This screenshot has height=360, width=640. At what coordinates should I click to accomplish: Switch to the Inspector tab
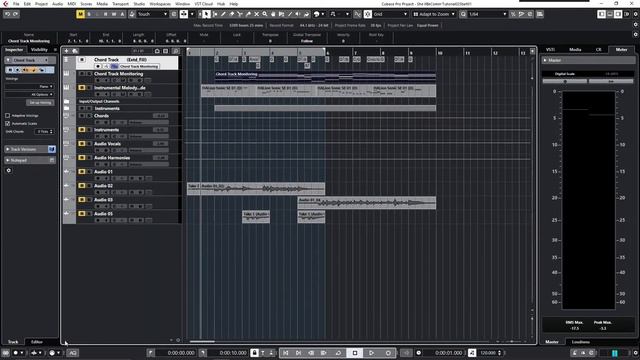click(14, 49)
